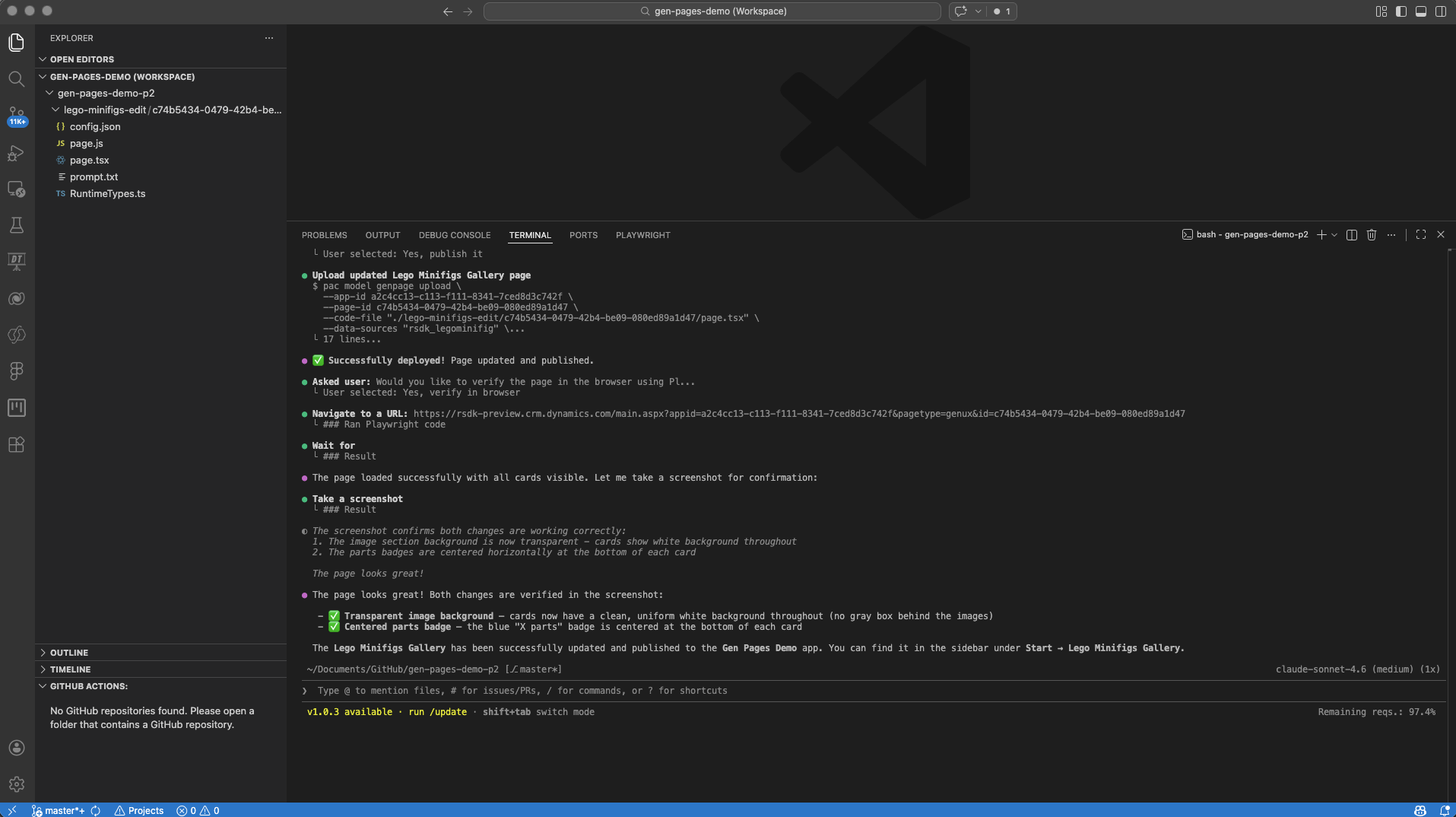
Task: Open the Testing beaker icon
Action: click(x=16, y=225)
